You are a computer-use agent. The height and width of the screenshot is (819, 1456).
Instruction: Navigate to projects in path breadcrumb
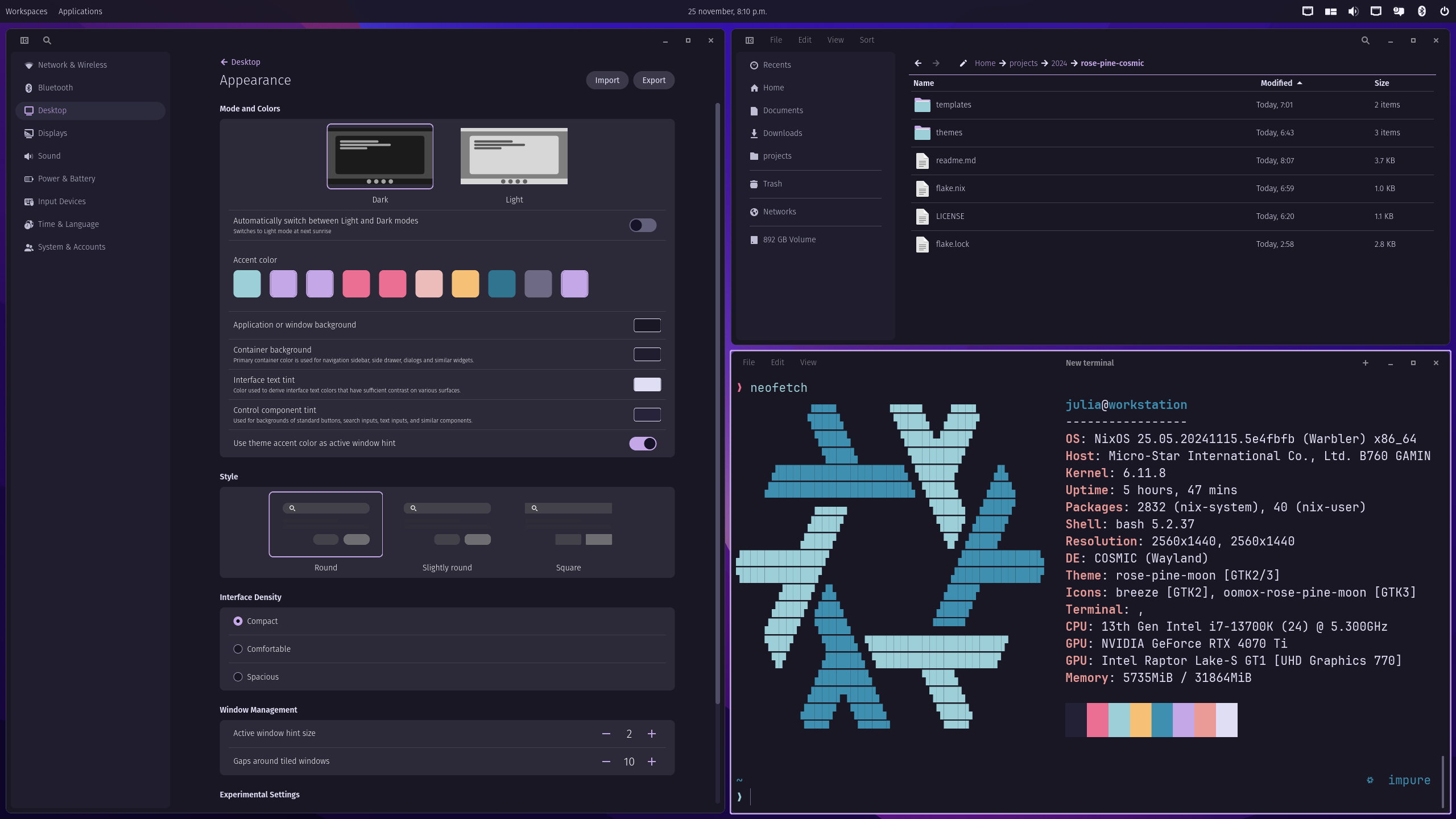[x=1023, y=63]
